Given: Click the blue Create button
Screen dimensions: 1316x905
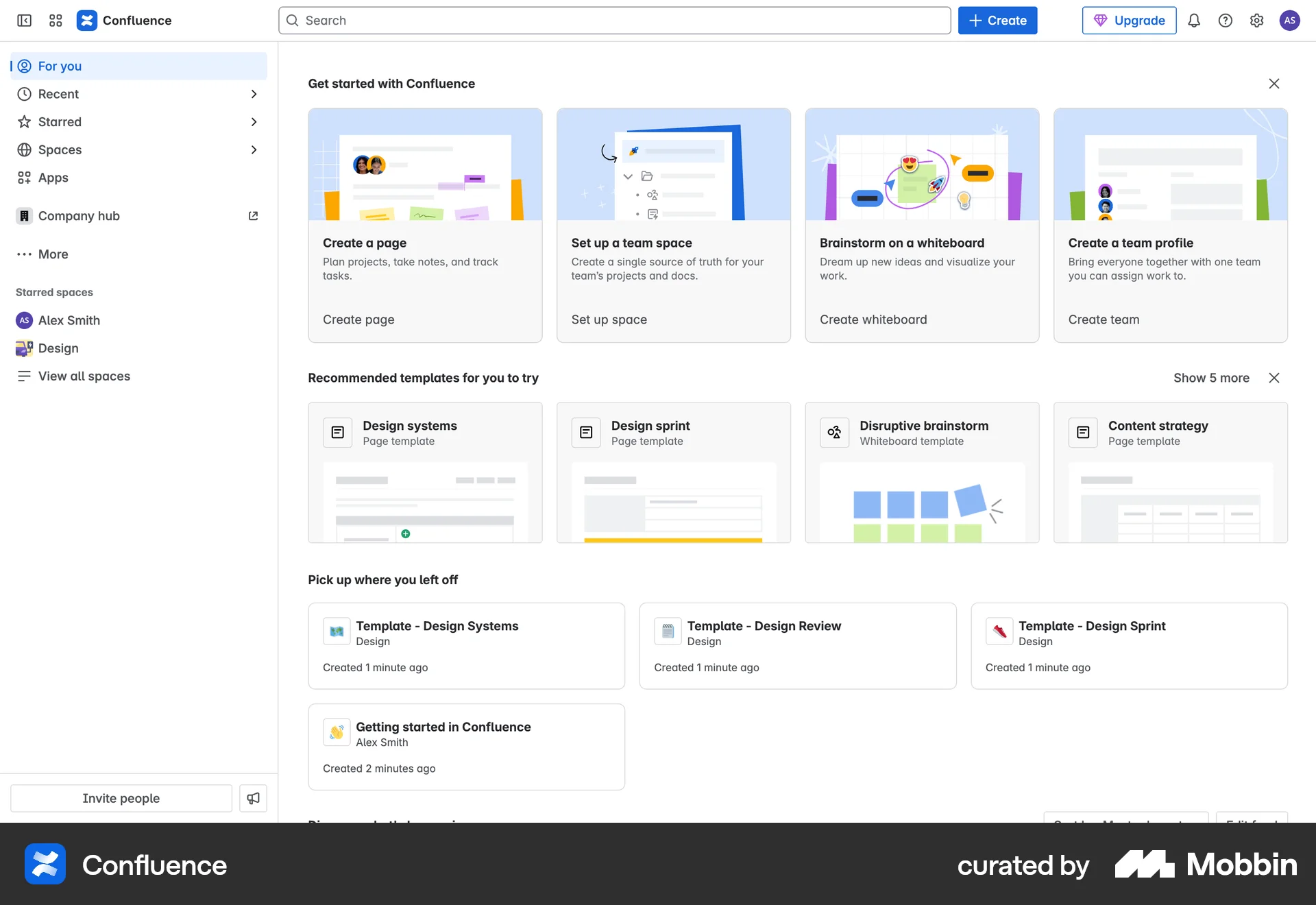Looking at the screenshot, I should [x=997, y=21].
